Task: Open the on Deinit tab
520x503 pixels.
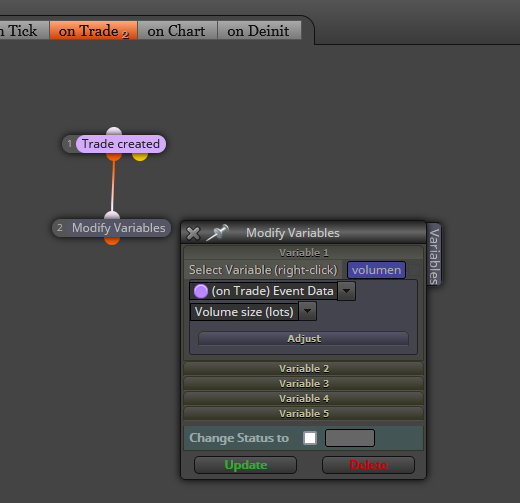Action: tap(259, 31)
